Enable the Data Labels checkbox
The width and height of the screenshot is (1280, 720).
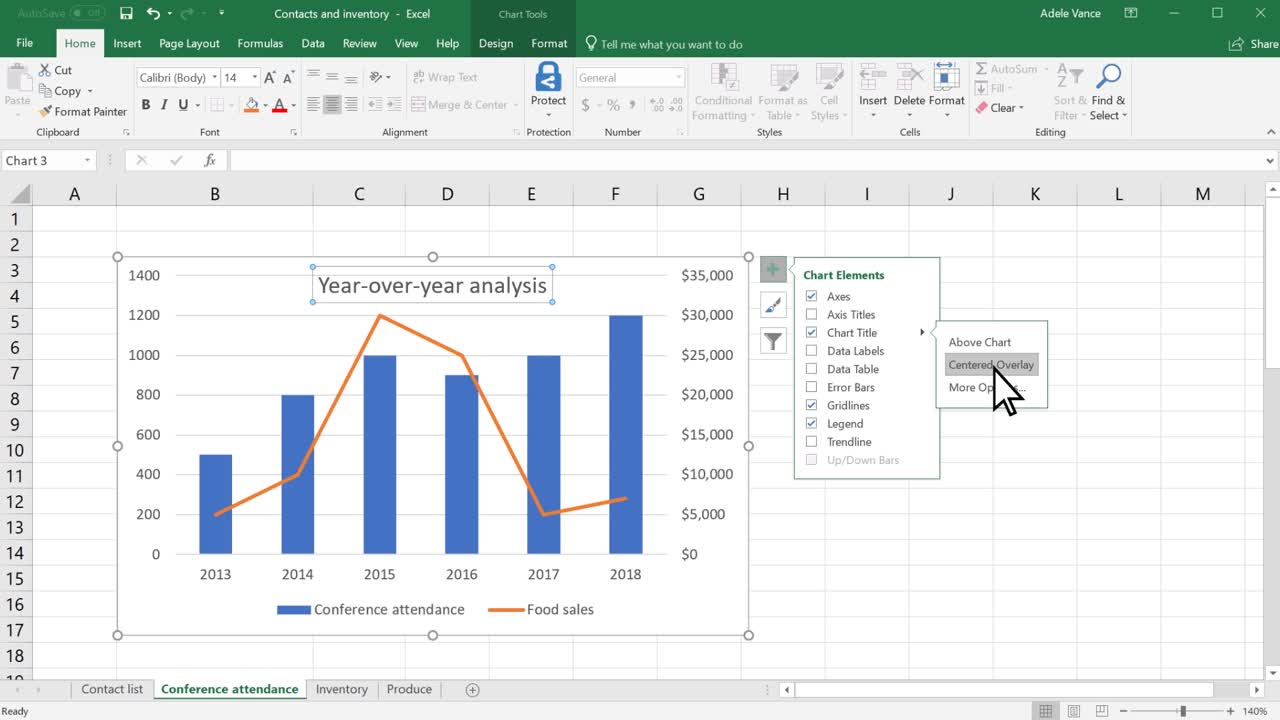[x=811, y=351]
